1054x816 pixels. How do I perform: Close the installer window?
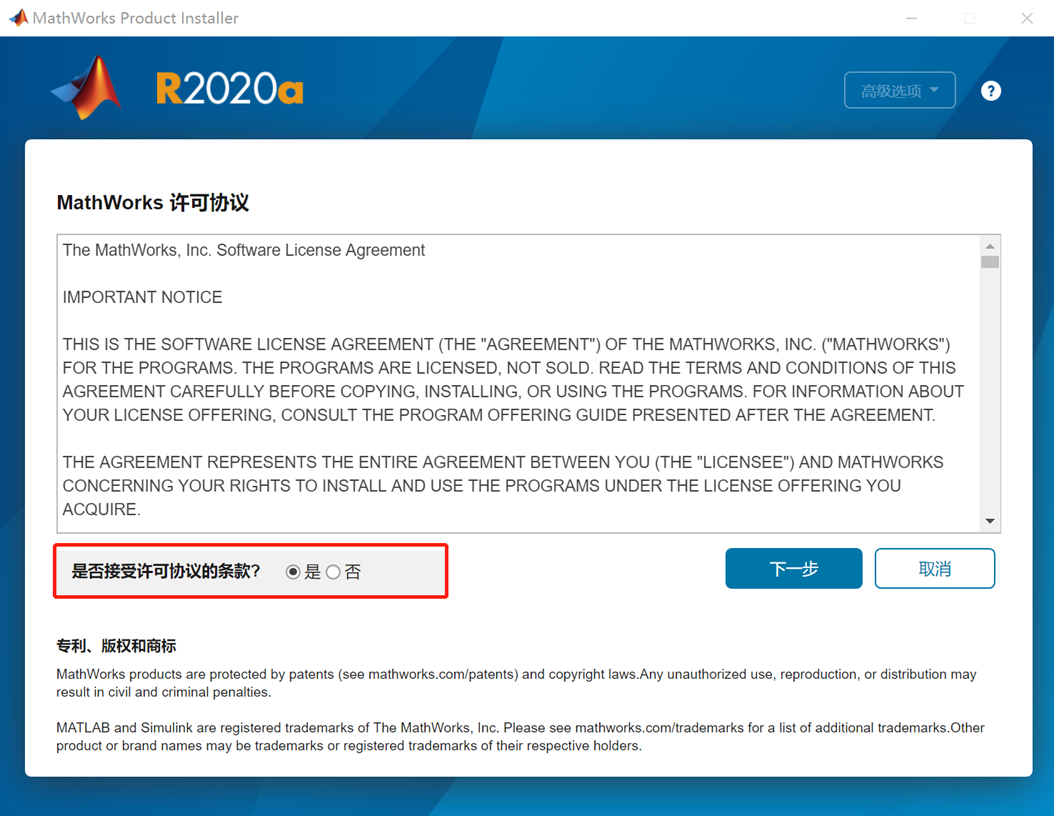(1026, 18)
